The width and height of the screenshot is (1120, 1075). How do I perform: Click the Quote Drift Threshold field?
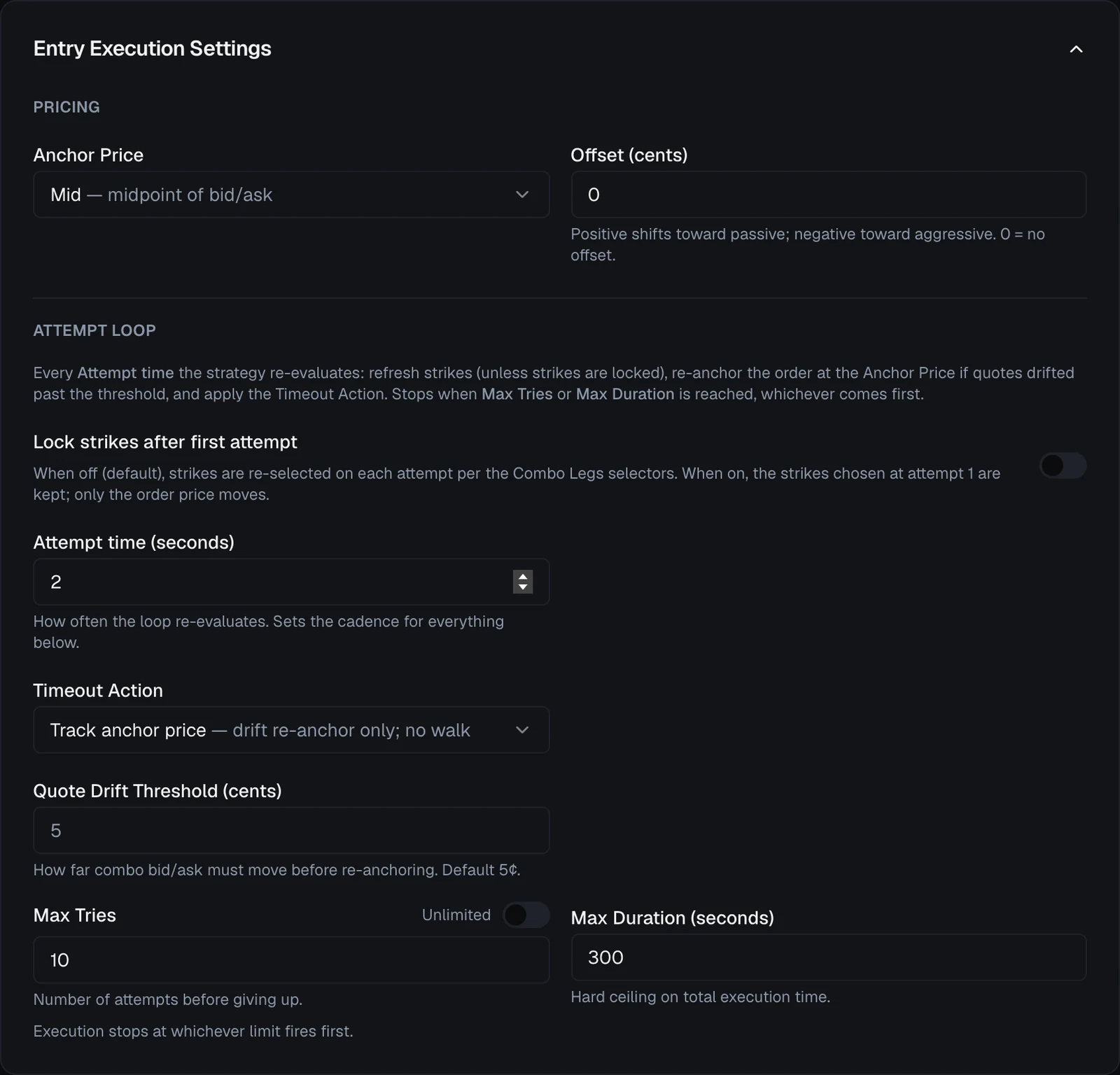coord(291,831)
